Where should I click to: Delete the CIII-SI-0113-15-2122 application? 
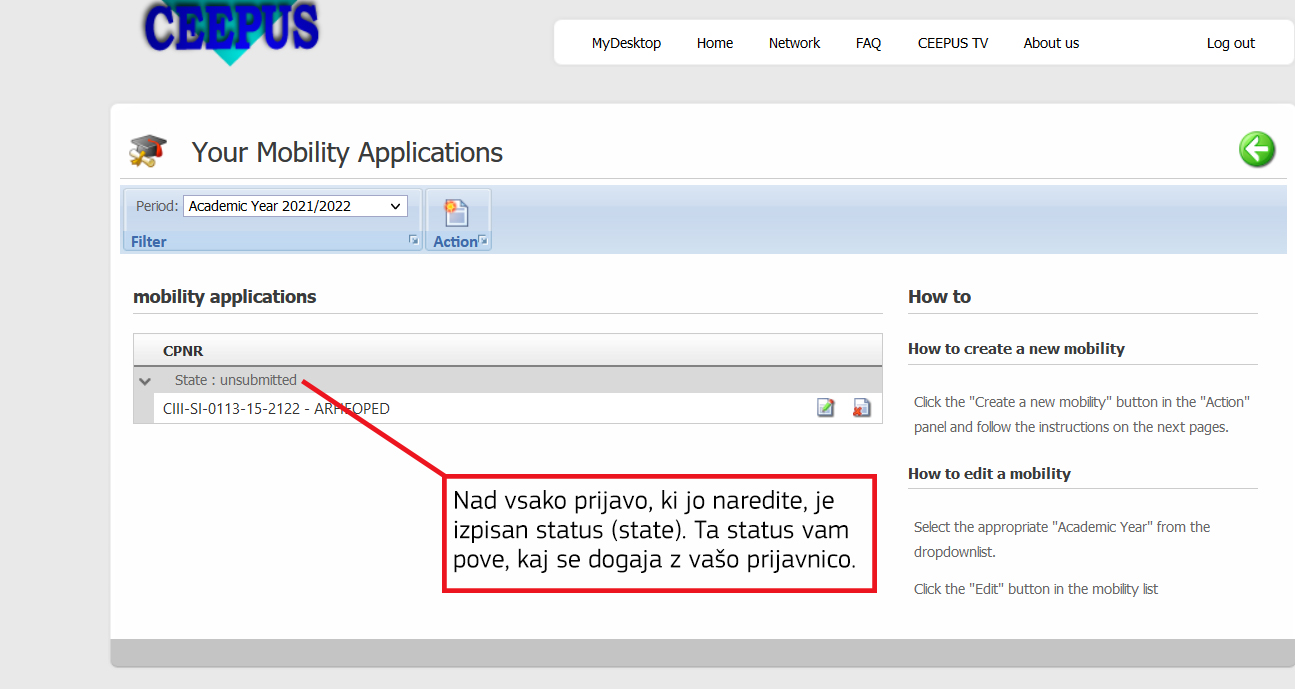pos(861,408)
